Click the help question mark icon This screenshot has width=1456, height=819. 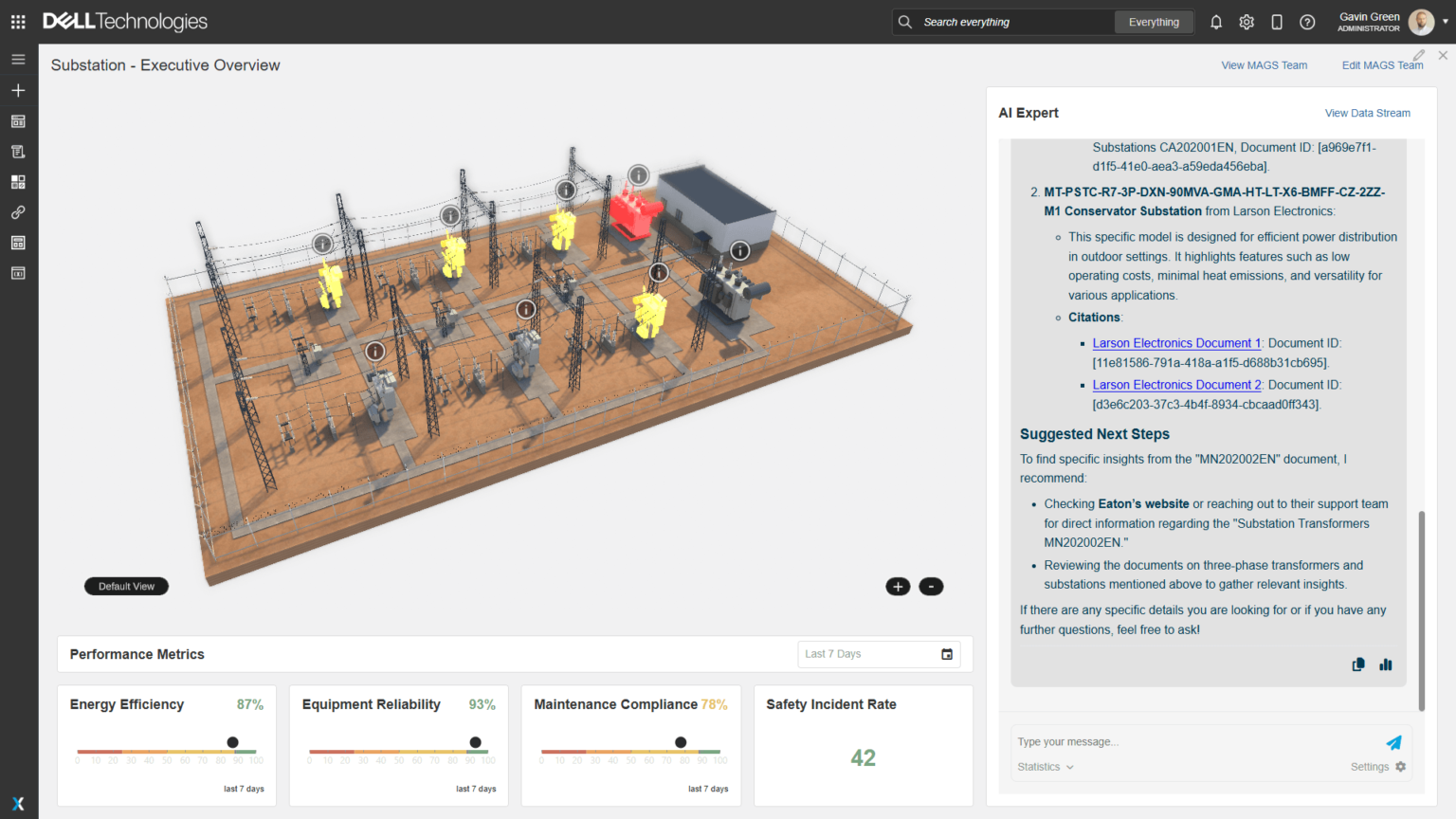point(1307,22)
